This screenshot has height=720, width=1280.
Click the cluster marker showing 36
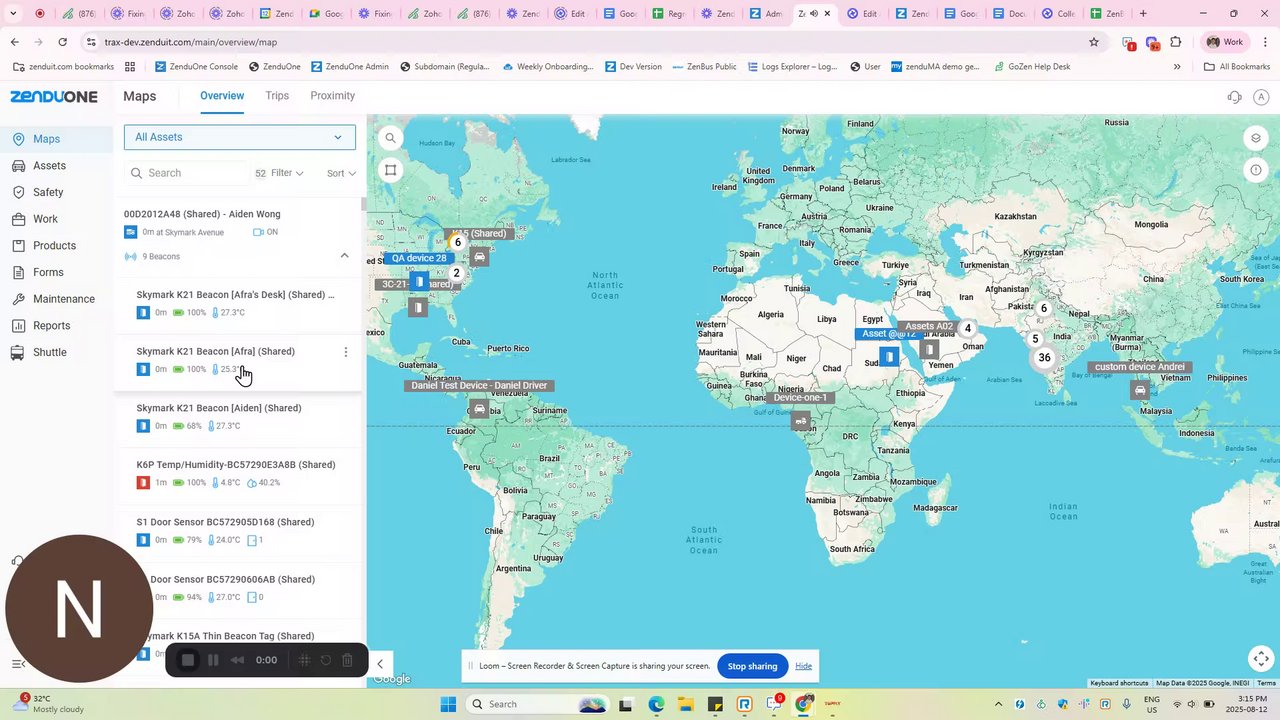1044,358
